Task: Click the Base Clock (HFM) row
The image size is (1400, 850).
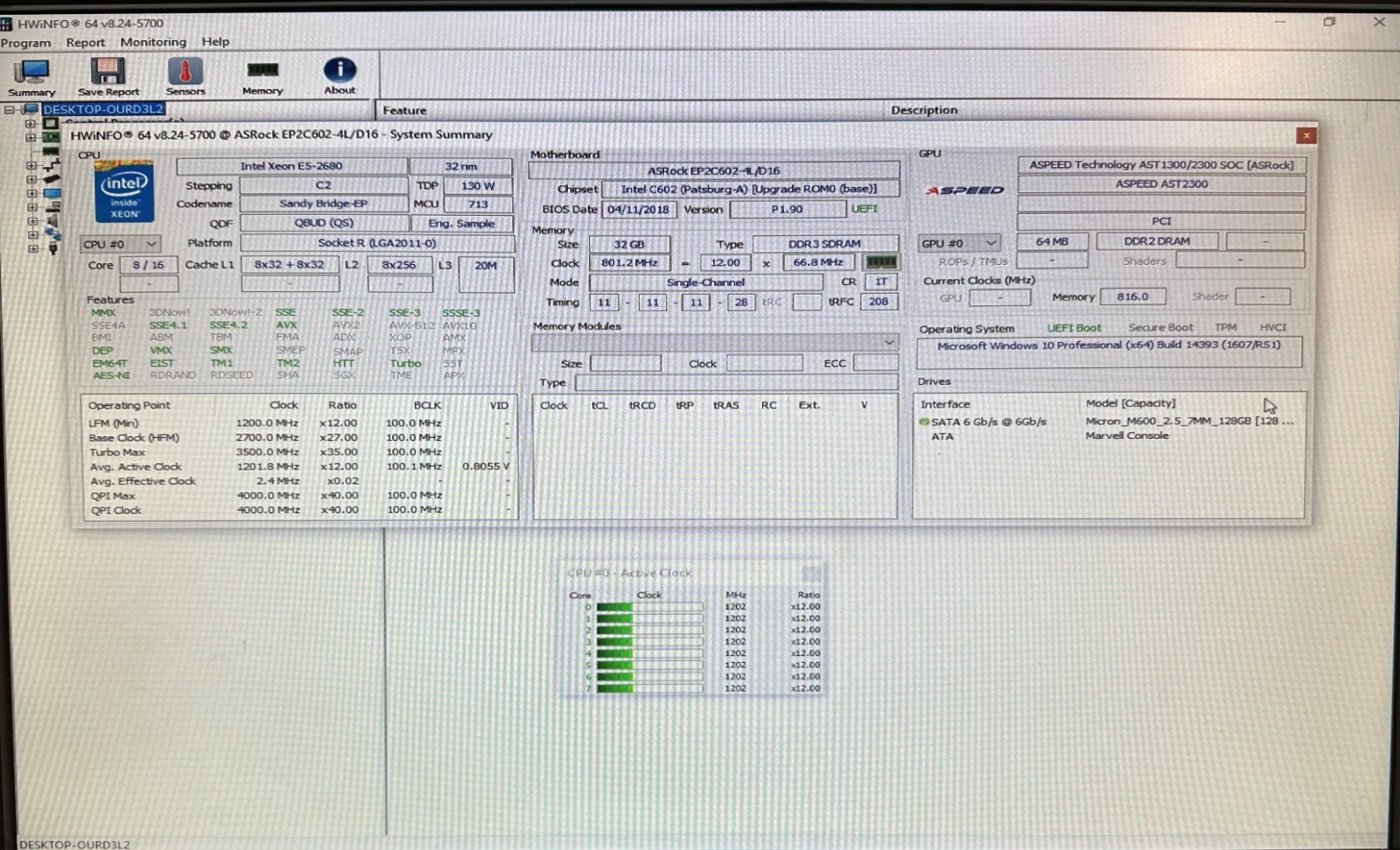Action: (x=299, y=437)
